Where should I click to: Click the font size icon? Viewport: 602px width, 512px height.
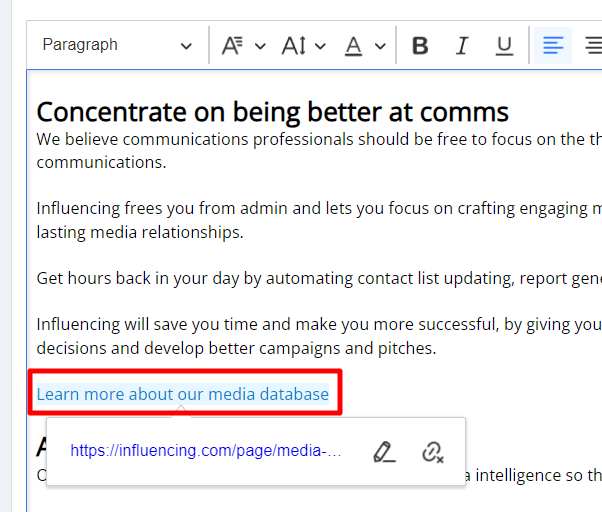coord(294,46)
